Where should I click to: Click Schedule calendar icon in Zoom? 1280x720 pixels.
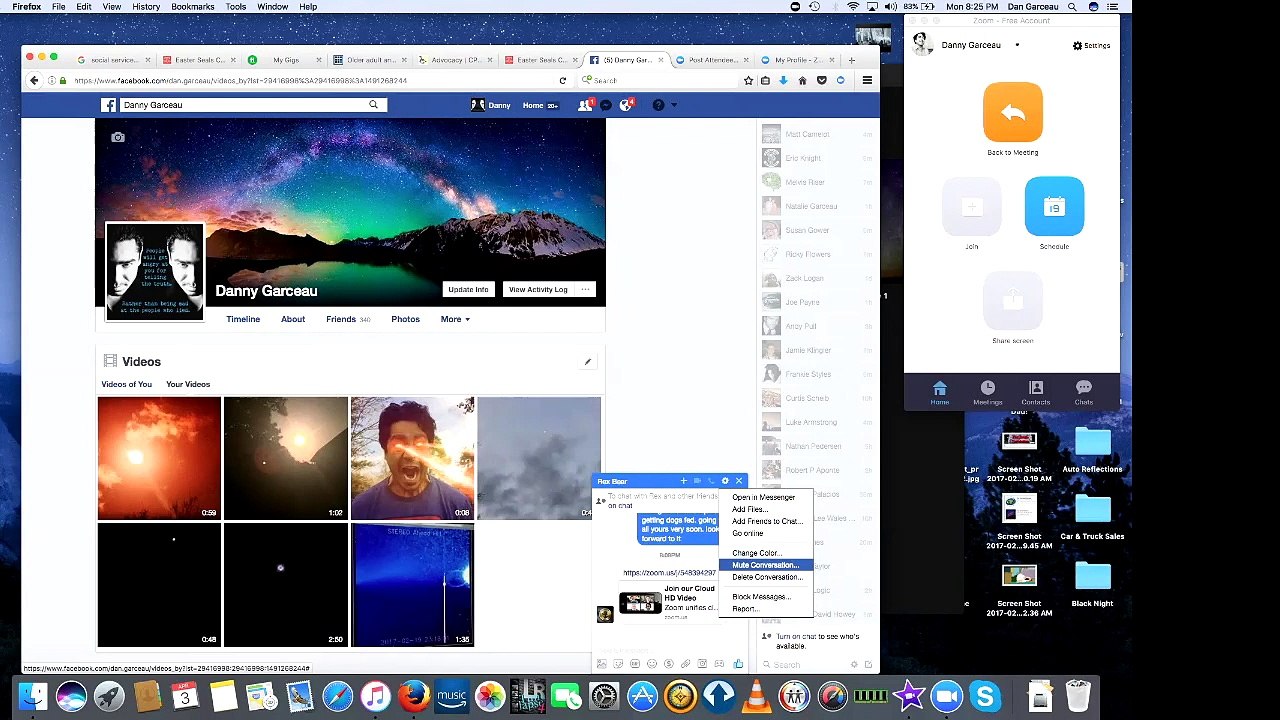pyautogui.click(x=1054, y=207)
